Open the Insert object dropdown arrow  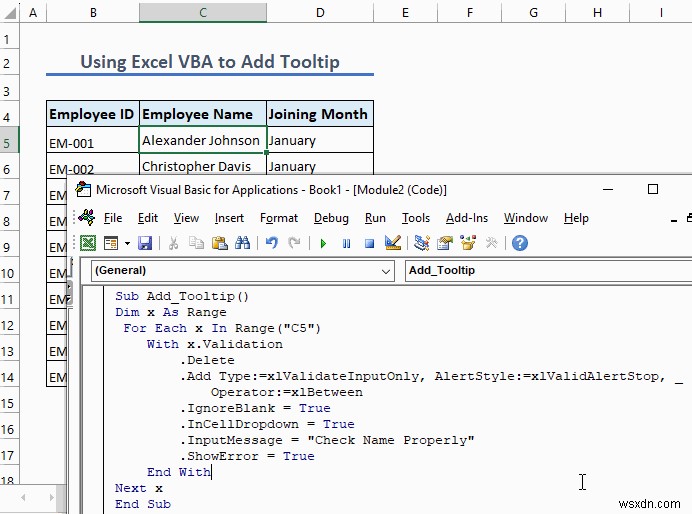click(127, 243)
